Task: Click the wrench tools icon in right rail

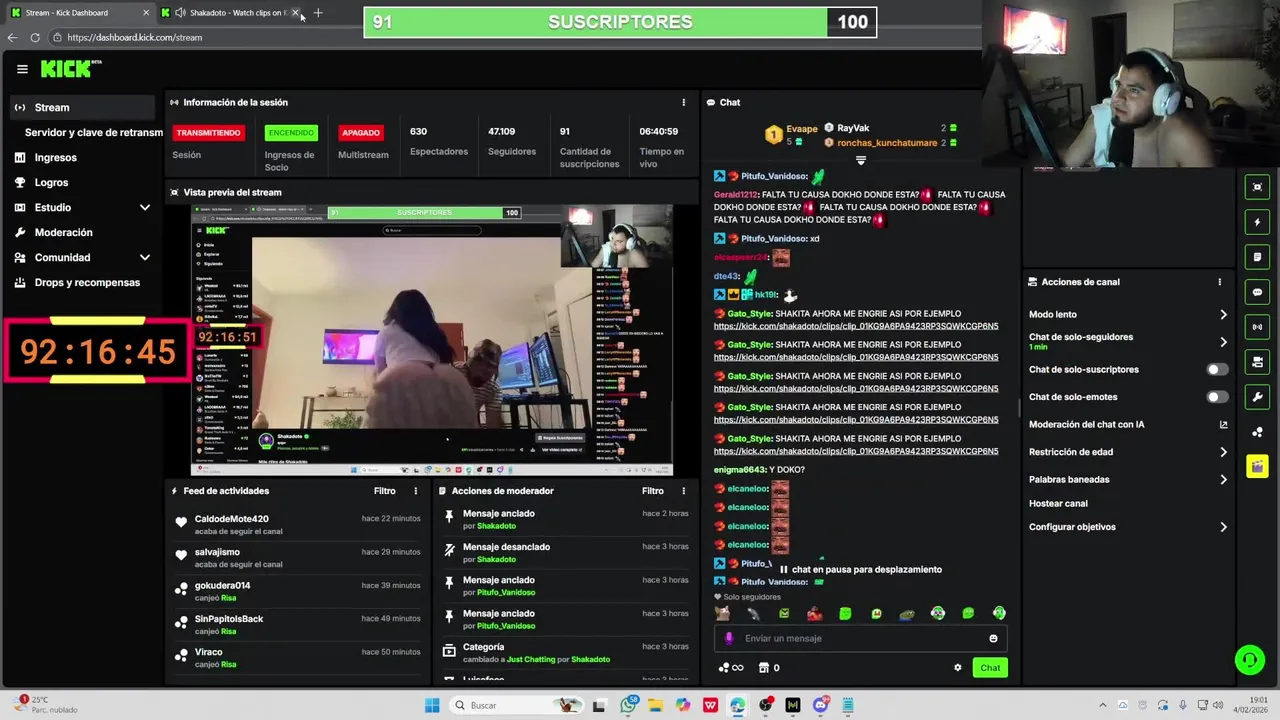Action: pos(1257,397)
